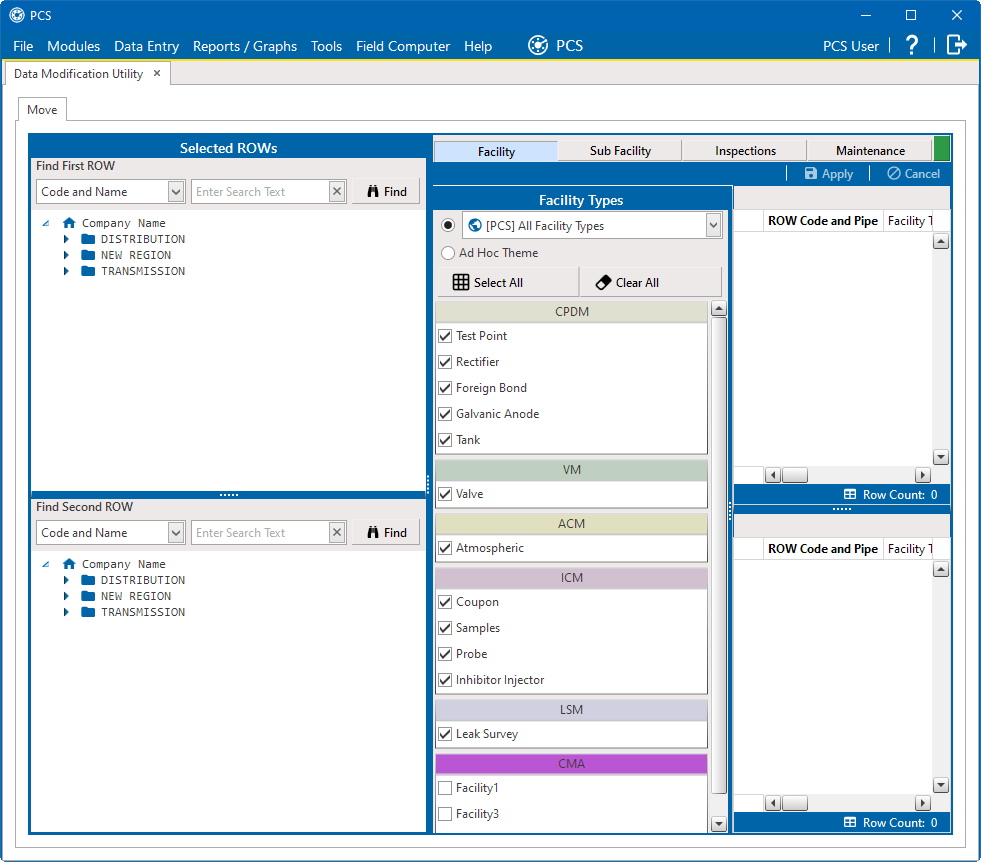
Task: Switch to the Inspections tab
Action: [745, 150]
